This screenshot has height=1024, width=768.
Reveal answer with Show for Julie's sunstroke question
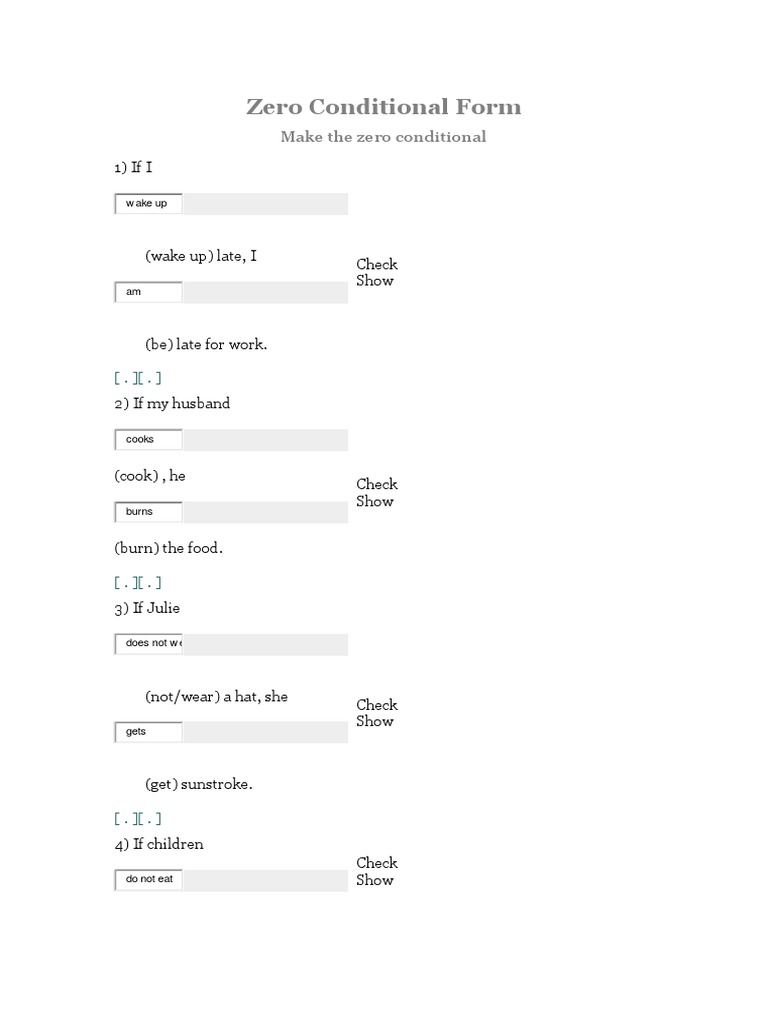(375, 721)
